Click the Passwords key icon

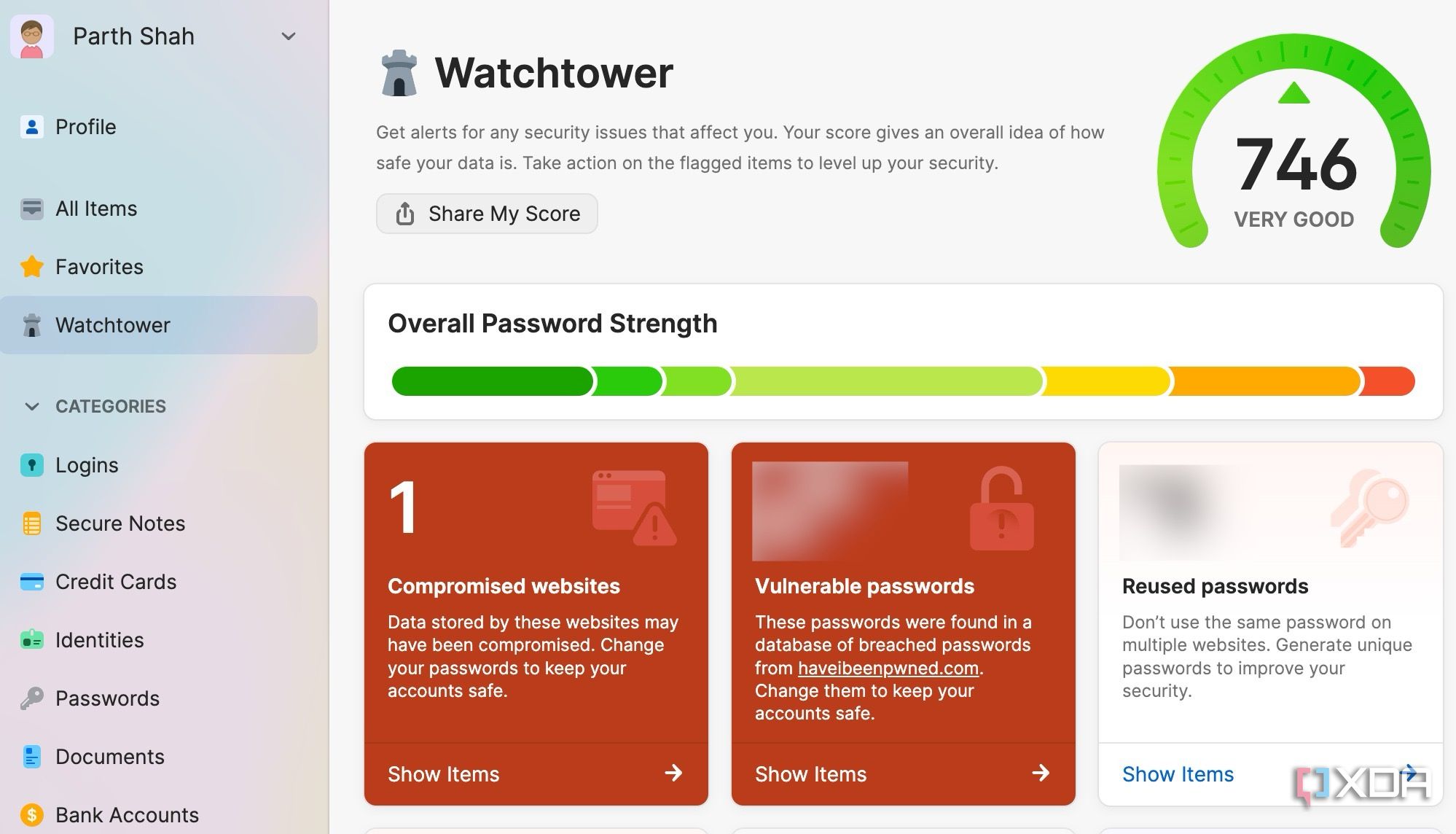coord(32,698)
